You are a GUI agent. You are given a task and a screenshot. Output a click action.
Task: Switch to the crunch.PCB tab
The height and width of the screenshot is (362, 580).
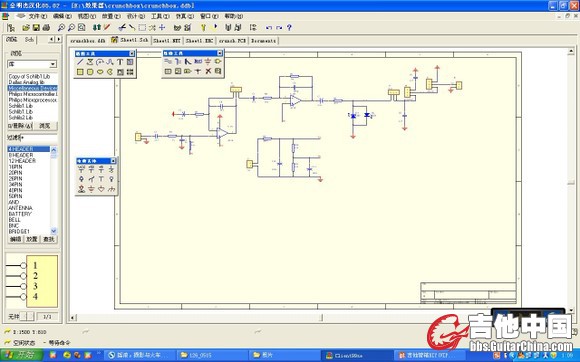(x=232, y=41)
